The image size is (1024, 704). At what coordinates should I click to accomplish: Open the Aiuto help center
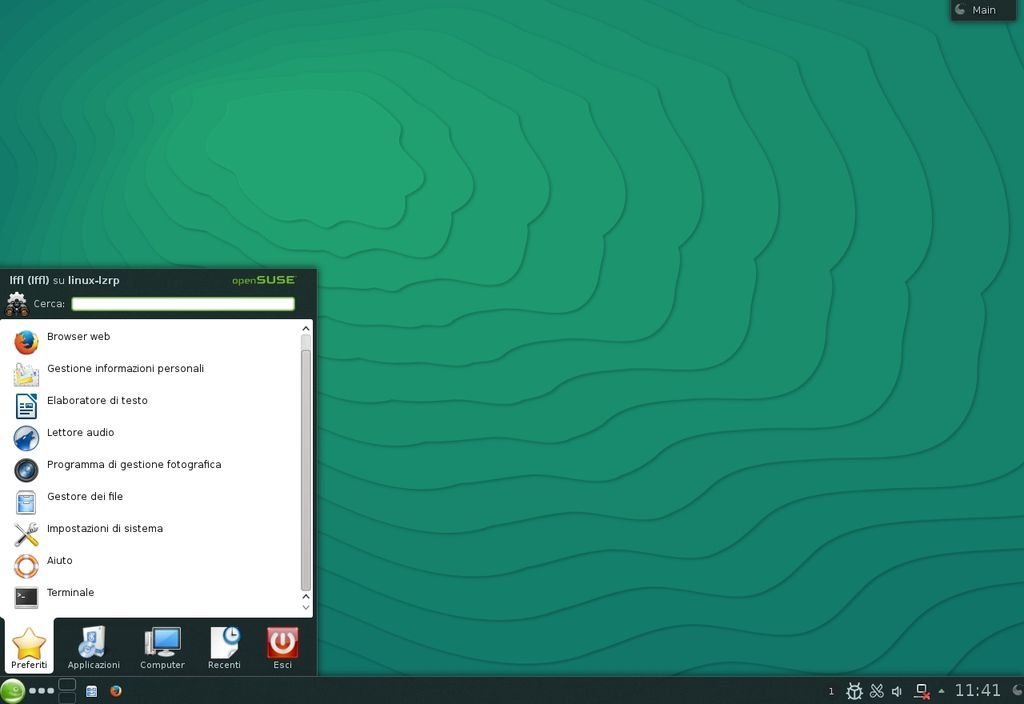tap(60, 561)
